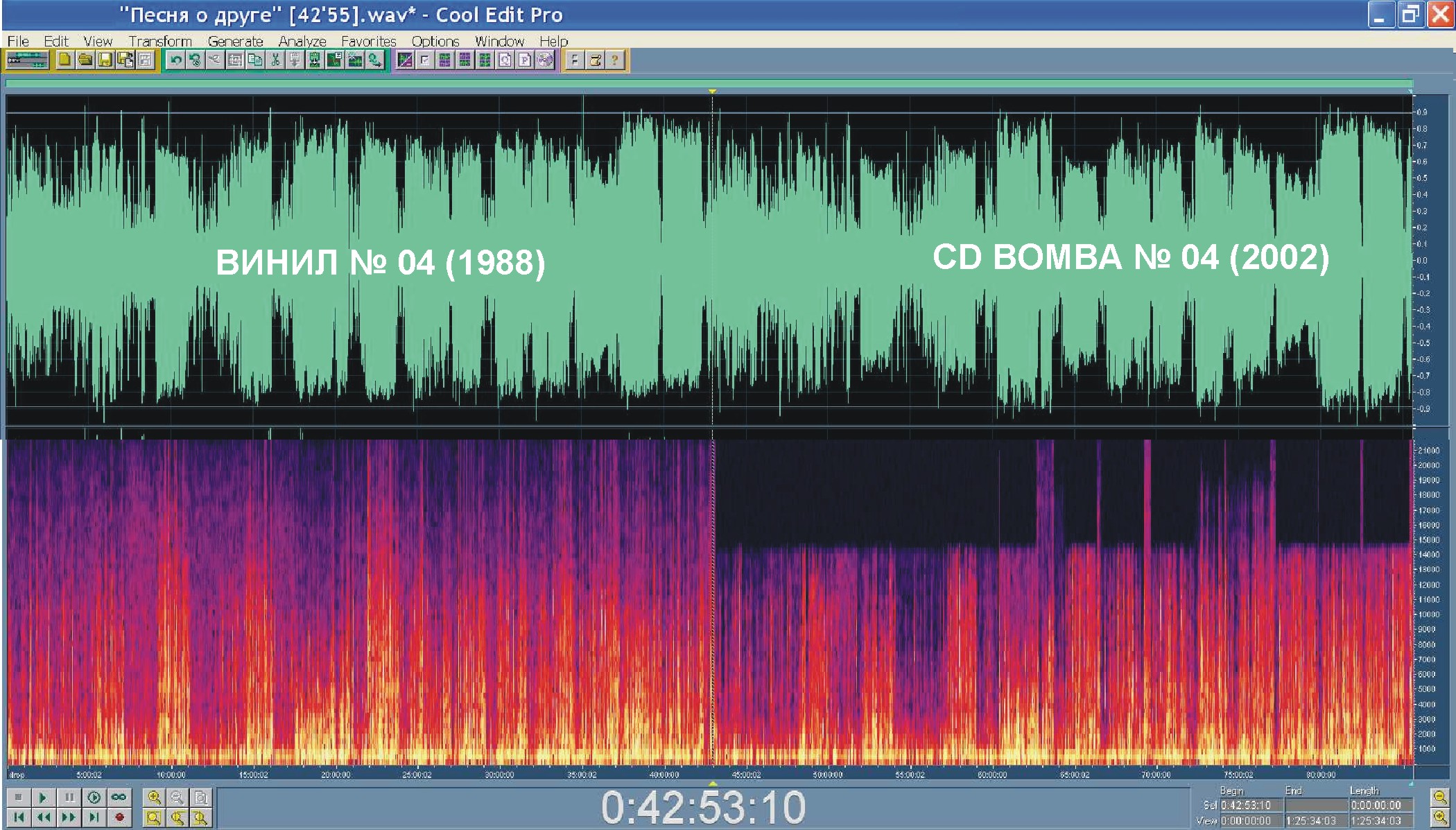Image resolution: width=1456 pixels, height=830 pixels.
Task: Click the Help question mark icon
Action: point(614,60)
